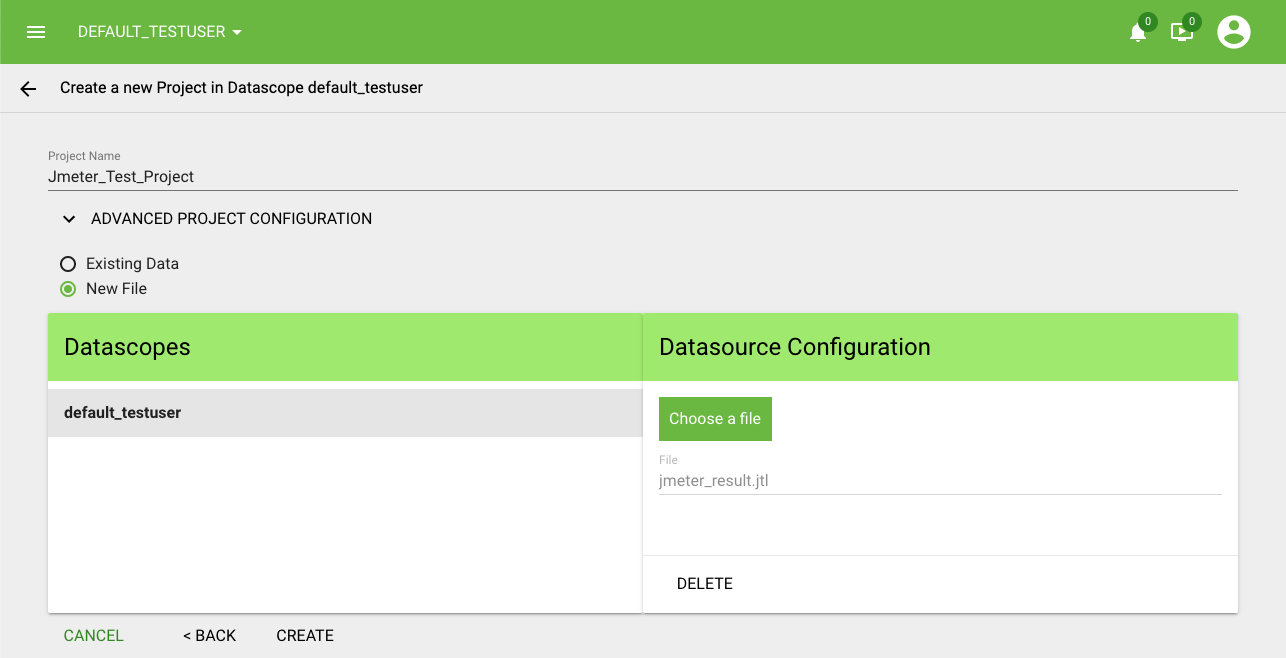Open the DEFAULT_TESTUSER datascope dropdown
Viewport: 1286px width, 658px height.
[160, 32]
